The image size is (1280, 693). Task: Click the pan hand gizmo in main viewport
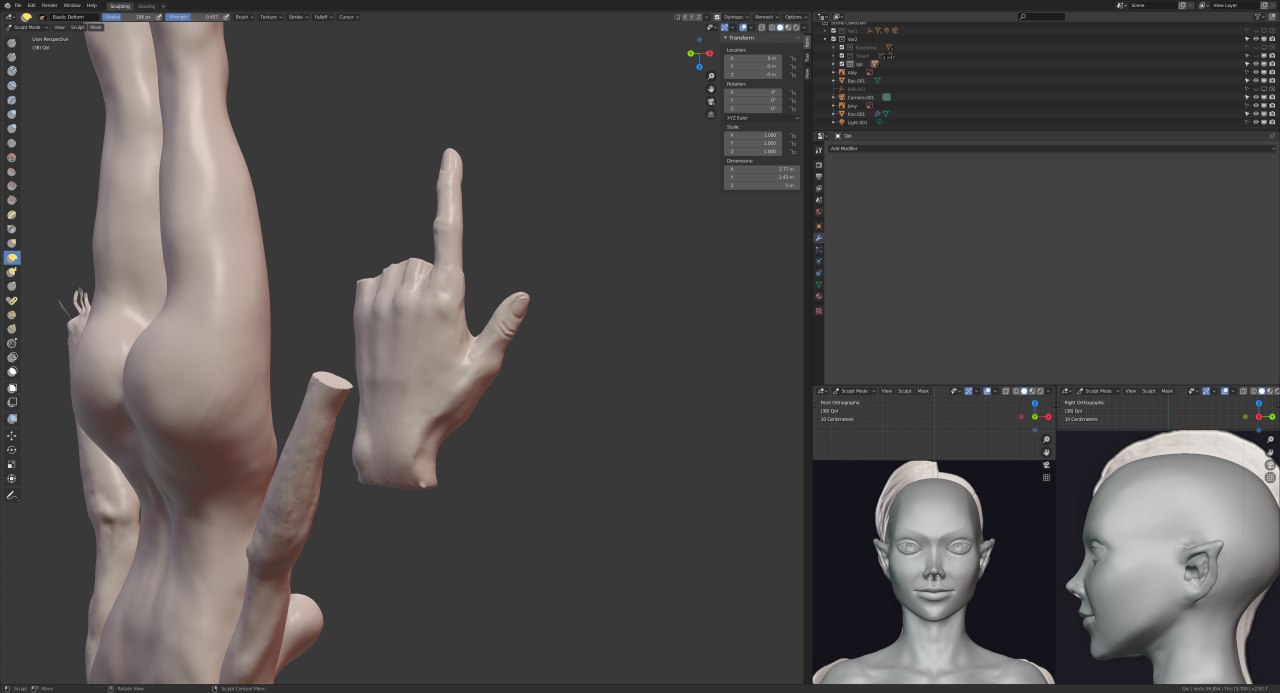pyautogui.click(x=711, y=89)
